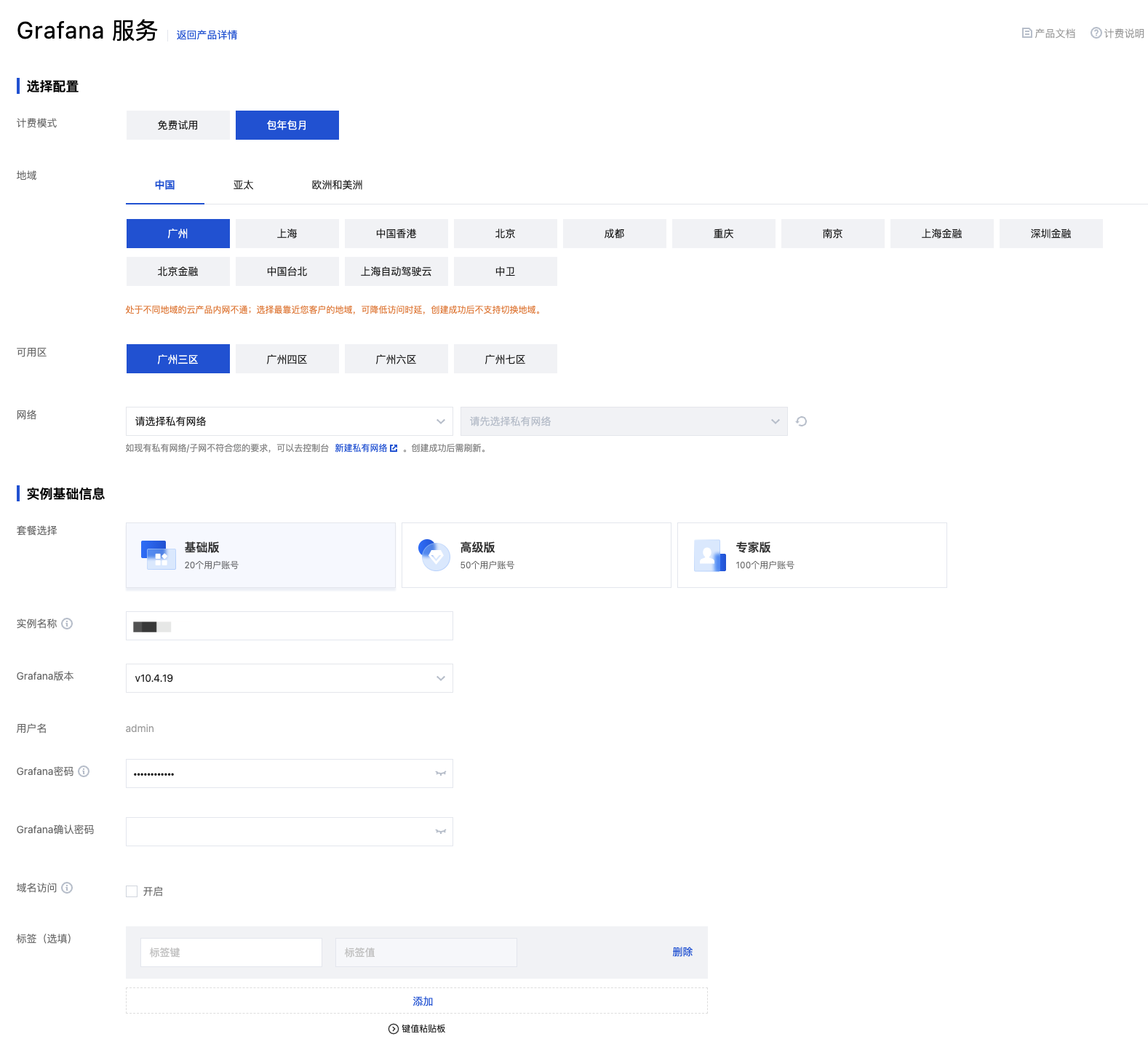Select the 中卫 region button
The height and width of the screenshot is (1042, 1148).
506,271
